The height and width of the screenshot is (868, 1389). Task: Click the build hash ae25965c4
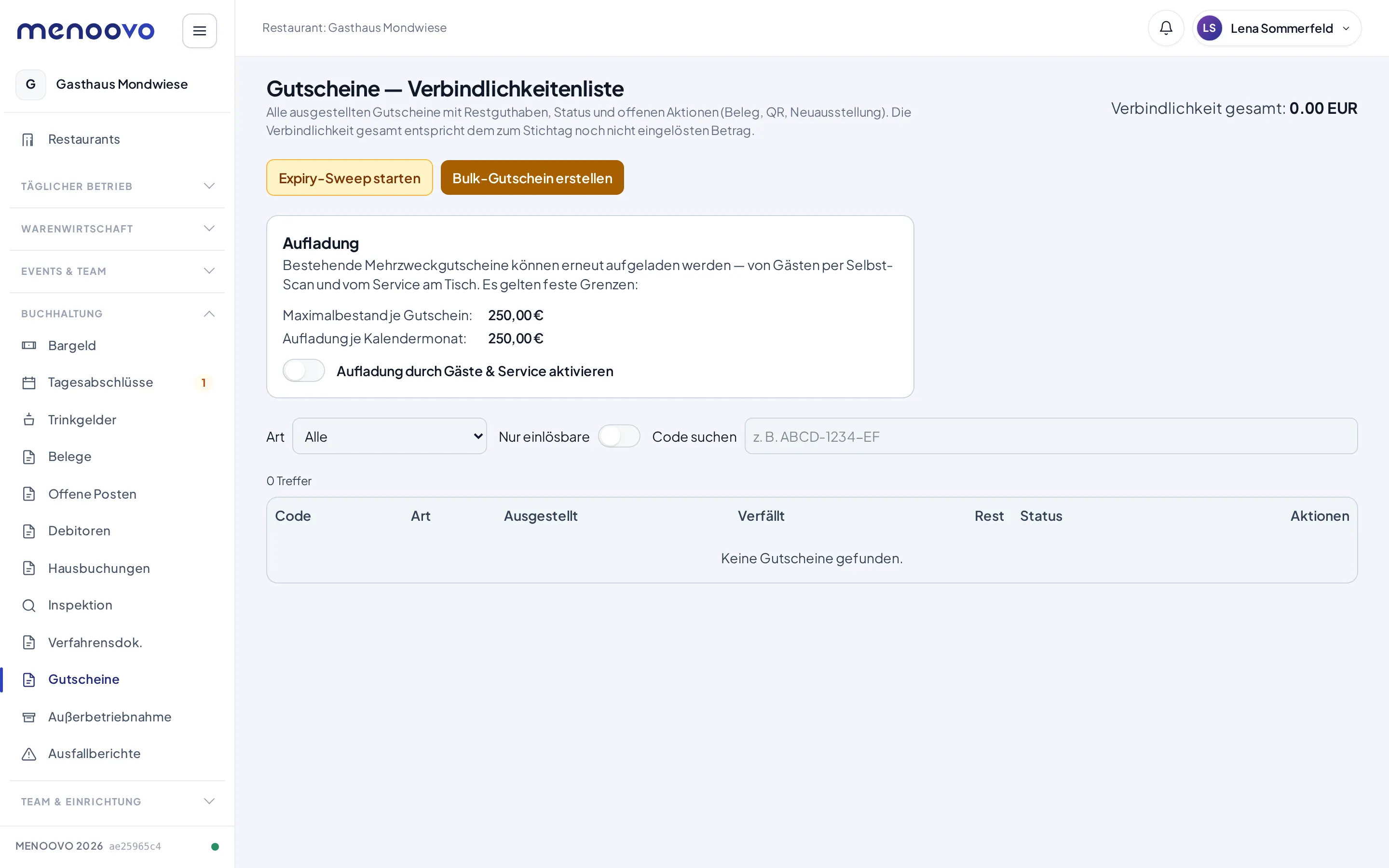tap(135, 846)
